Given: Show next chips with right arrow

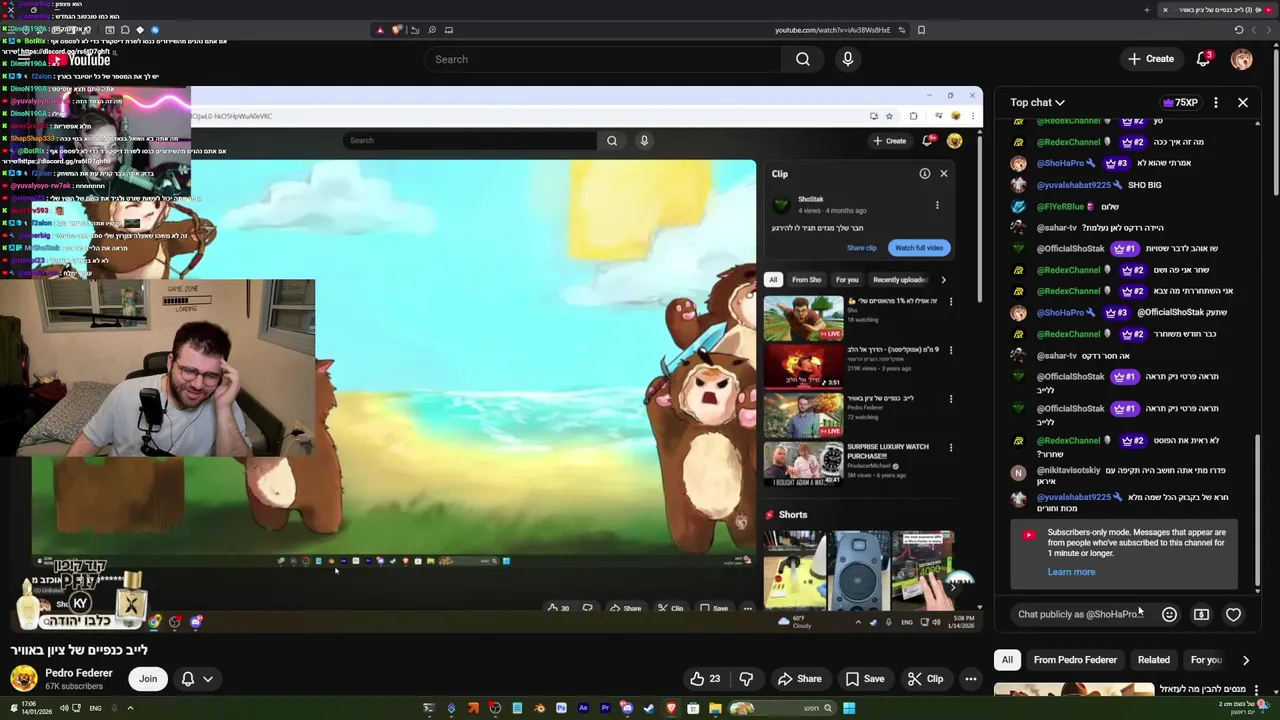Looking at the screenshot, I should pyautogui.click(x=1245, y=660).
